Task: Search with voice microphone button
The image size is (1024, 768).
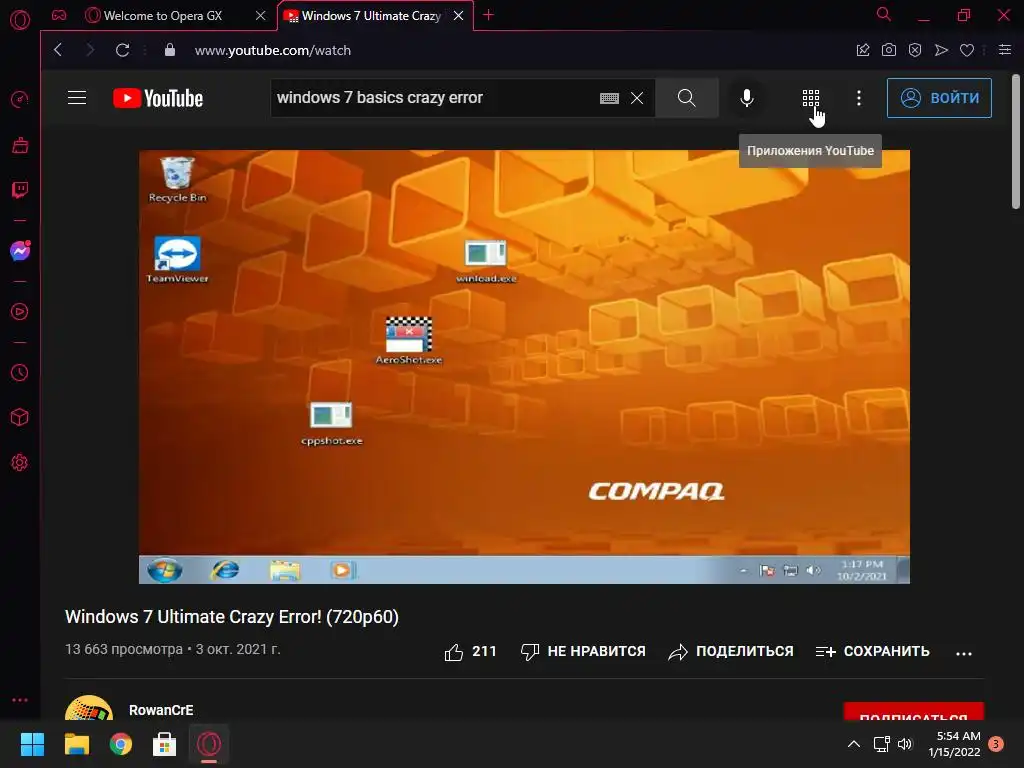Action: (747, 98)
